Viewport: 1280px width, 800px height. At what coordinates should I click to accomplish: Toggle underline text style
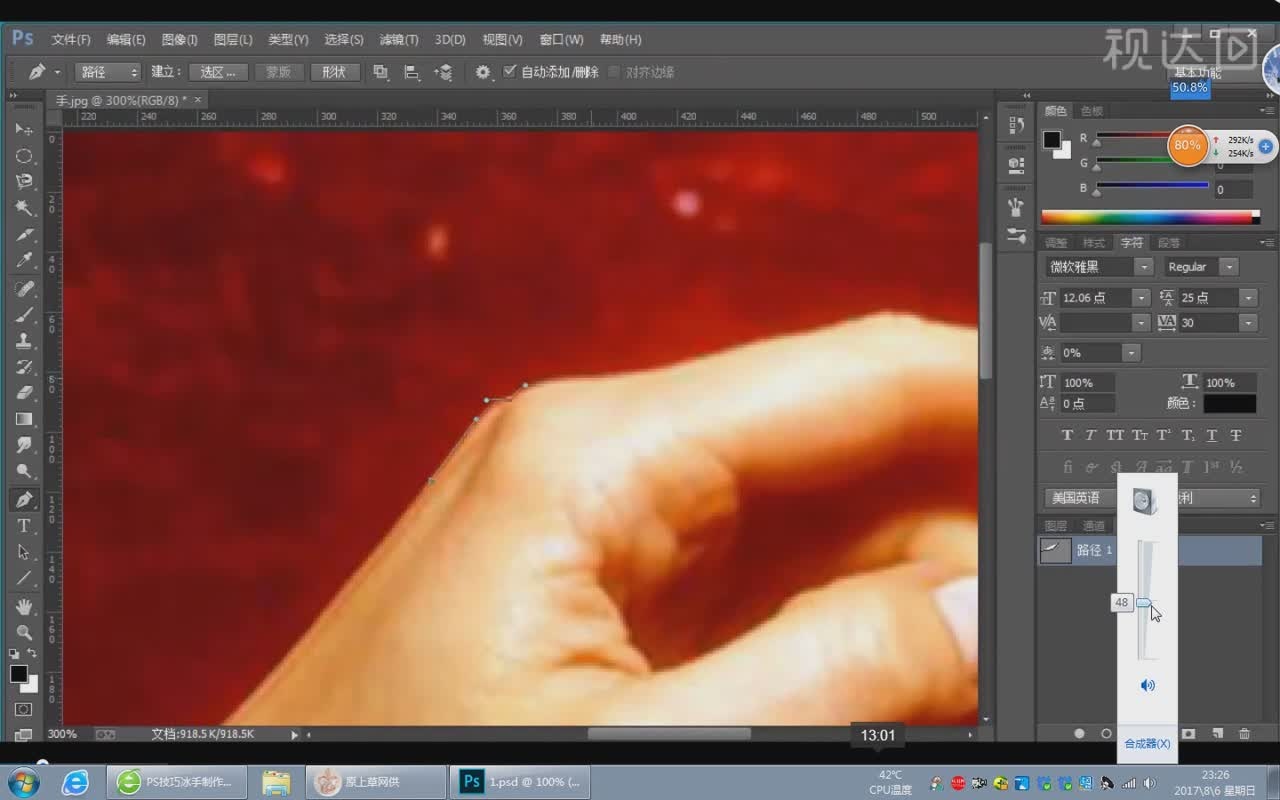click(1212, 435)
